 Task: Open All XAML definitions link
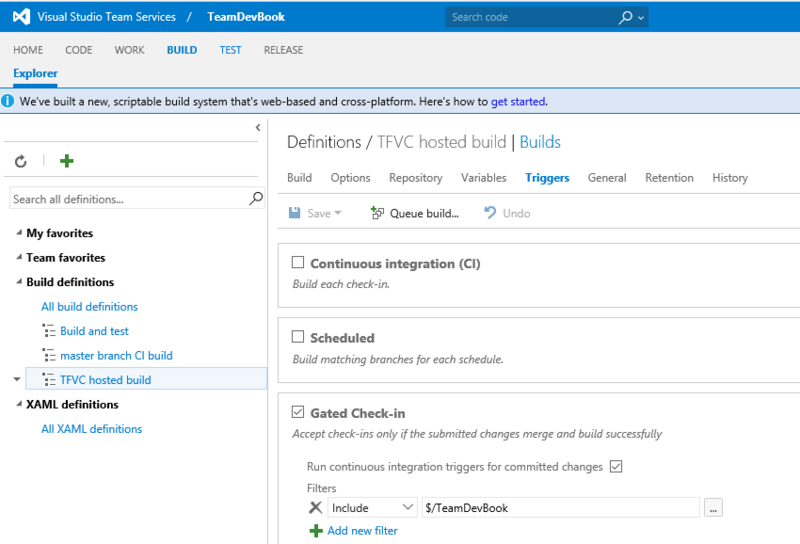(x=91, y=429)
